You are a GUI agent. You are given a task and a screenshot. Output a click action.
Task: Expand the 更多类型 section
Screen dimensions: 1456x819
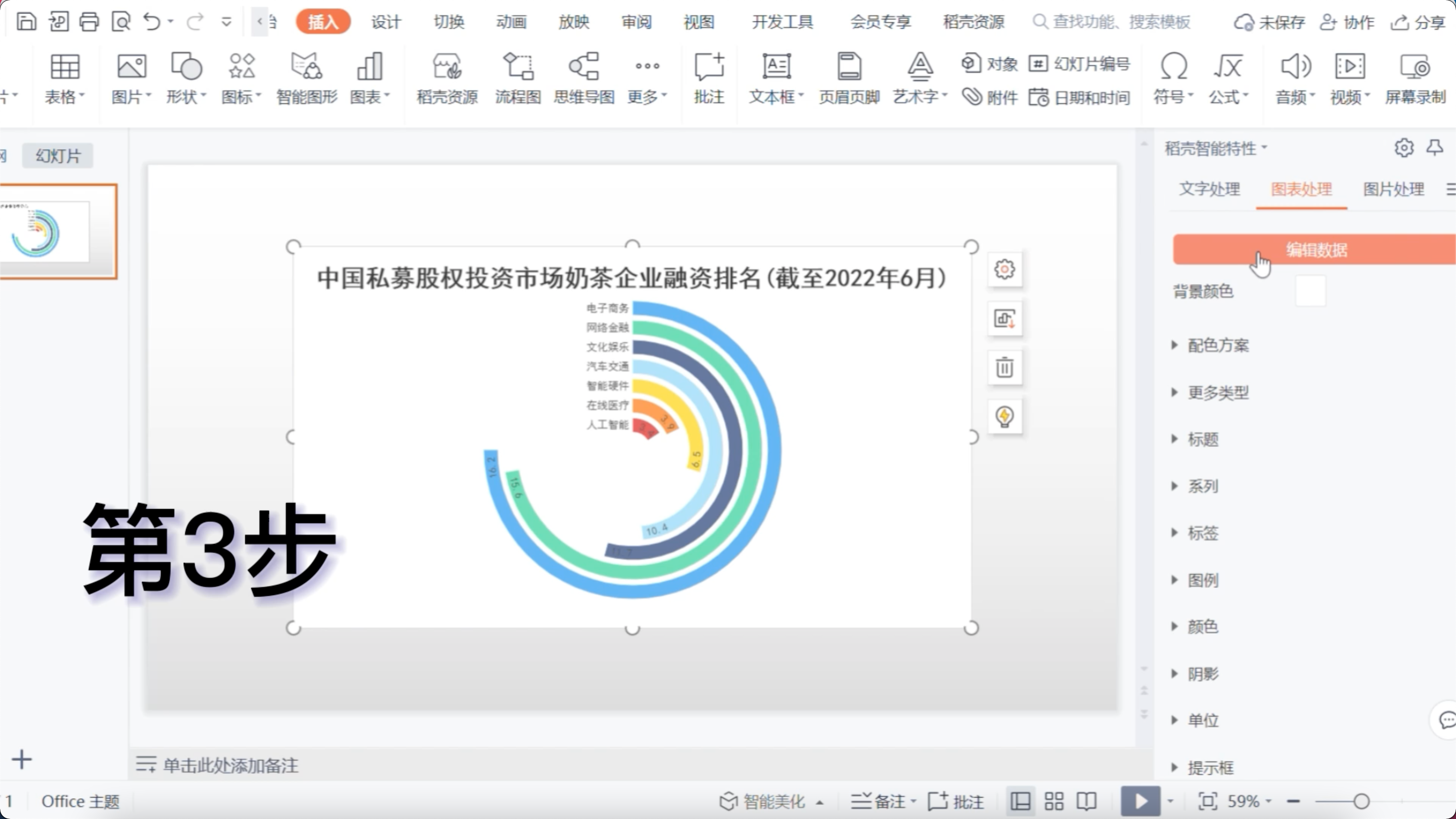point(1211,392)
